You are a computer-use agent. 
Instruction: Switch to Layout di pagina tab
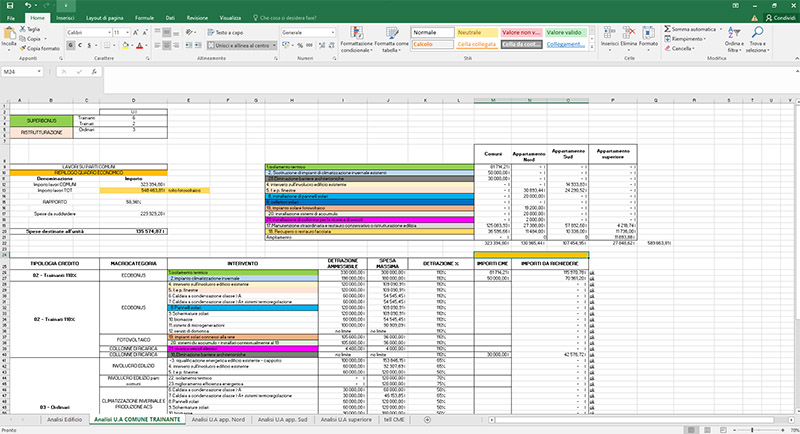(x=105, y=18)
